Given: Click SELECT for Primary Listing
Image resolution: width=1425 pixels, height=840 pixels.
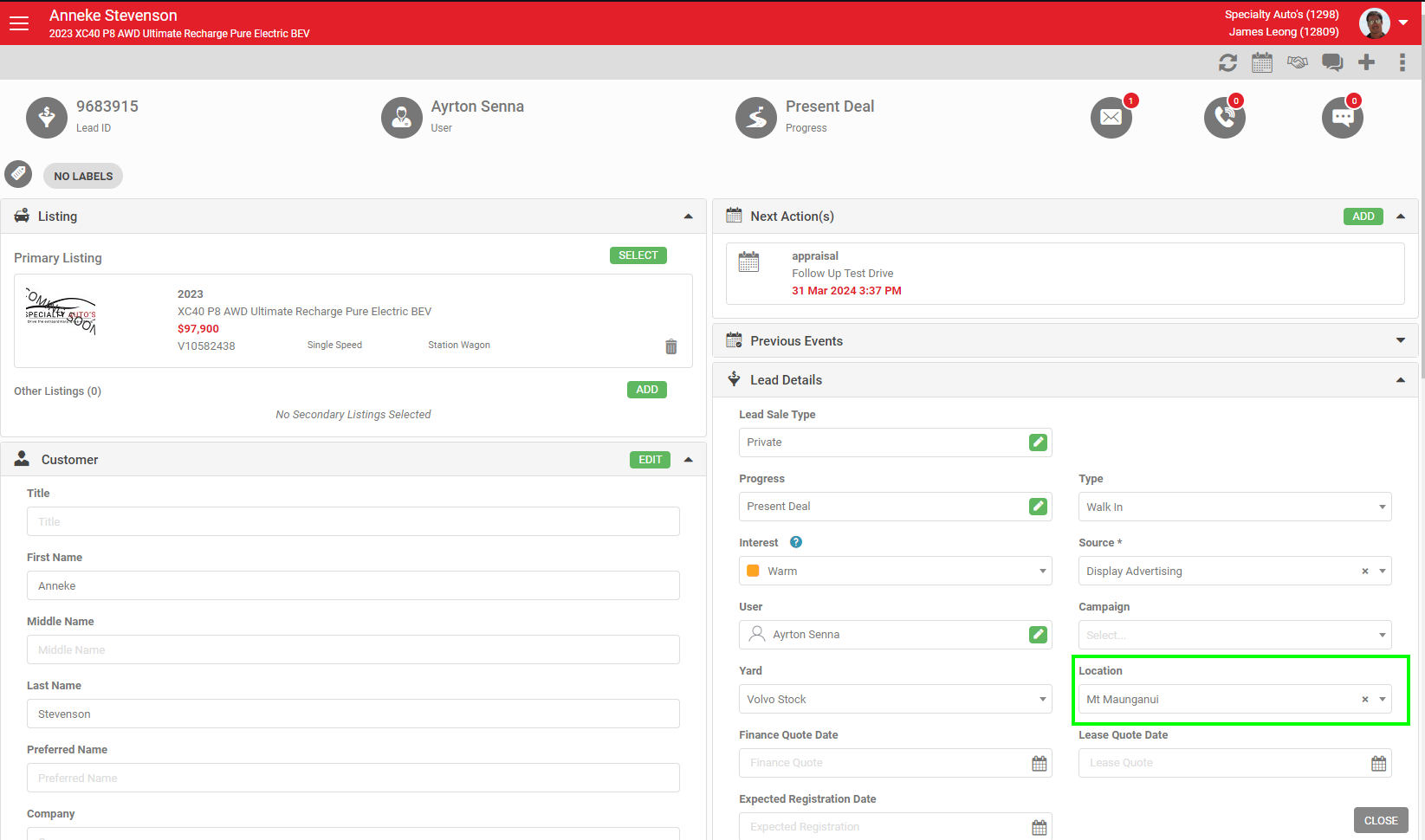Looking at the screenshot, I should pos(638,255).
